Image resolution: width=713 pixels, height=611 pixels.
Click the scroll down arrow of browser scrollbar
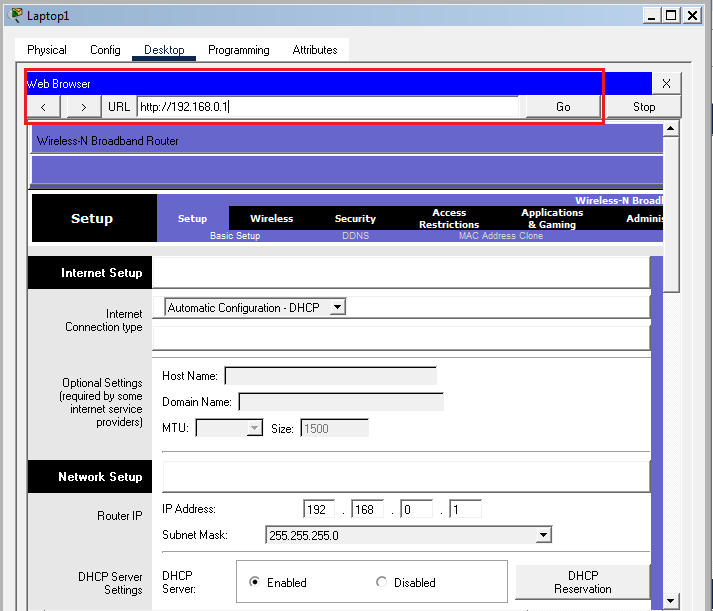(x=671, y=601)
